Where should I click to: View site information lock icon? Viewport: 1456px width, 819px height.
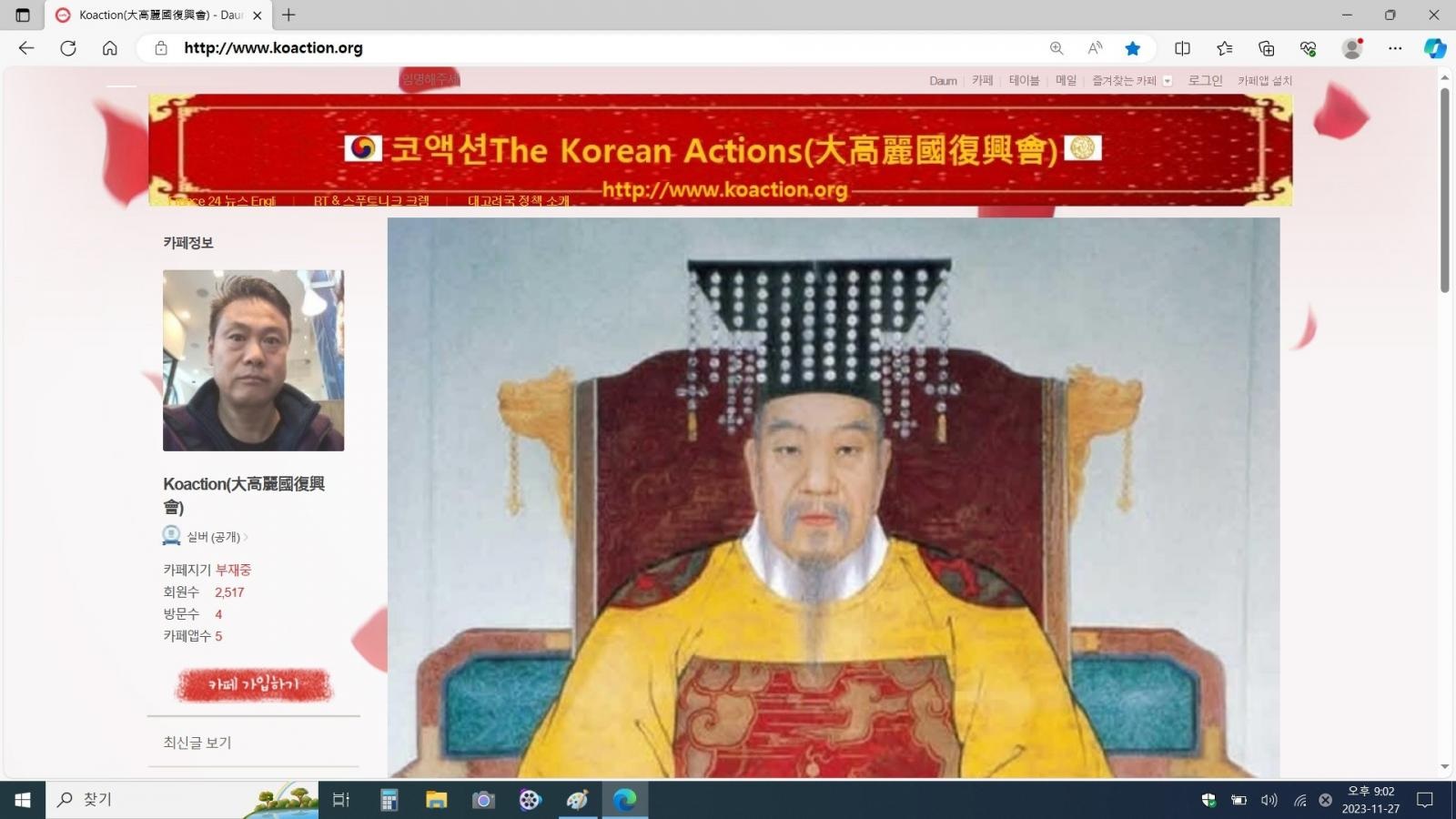[161, 48]
